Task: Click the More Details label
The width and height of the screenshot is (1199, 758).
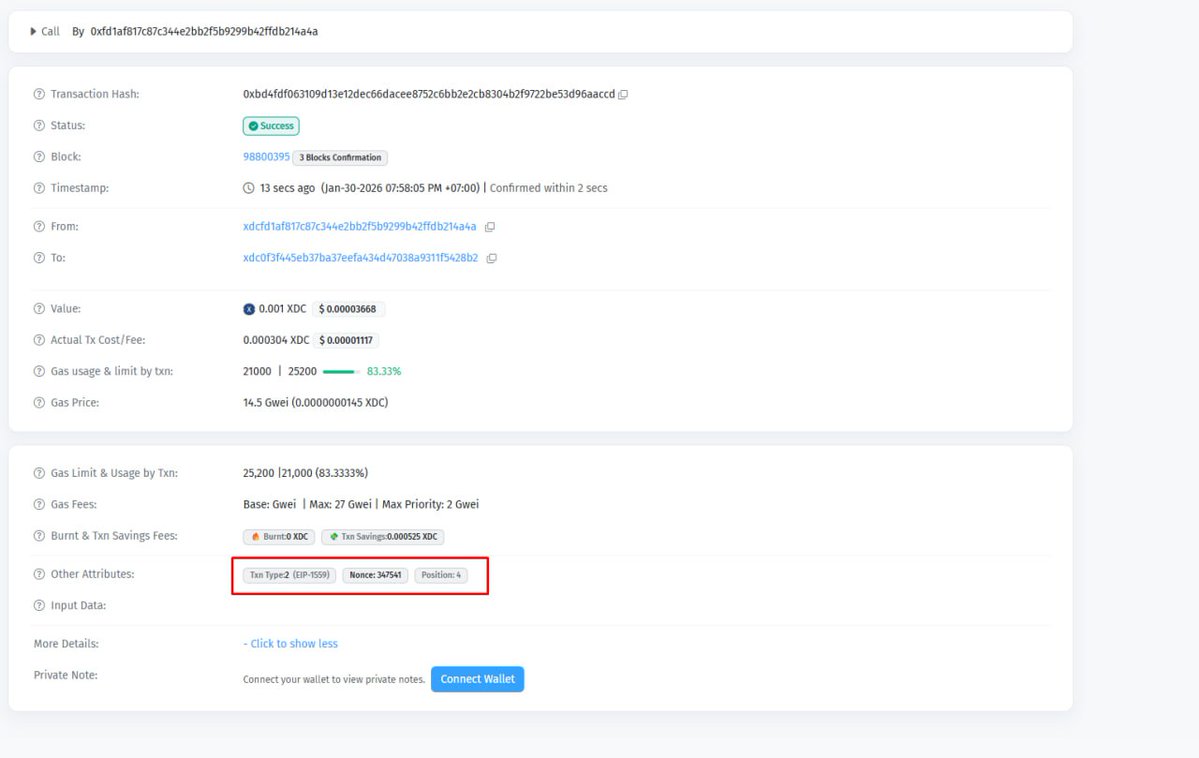Action: pyautogui.click(x=66, y=644)
